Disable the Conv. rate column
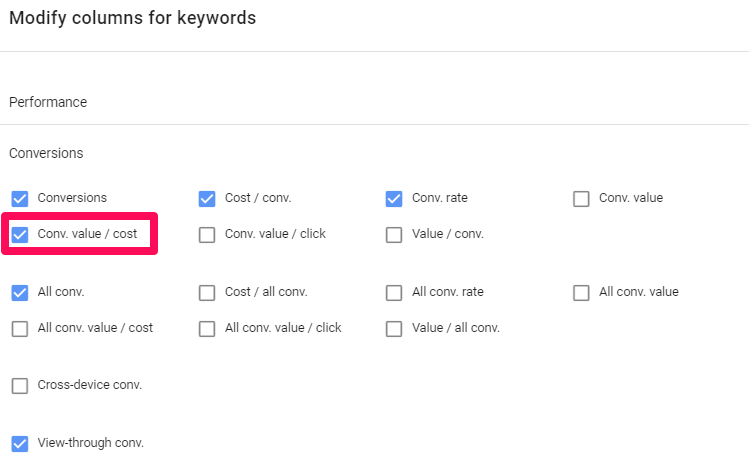Screen dimensions: 749x460 point(394,198)
